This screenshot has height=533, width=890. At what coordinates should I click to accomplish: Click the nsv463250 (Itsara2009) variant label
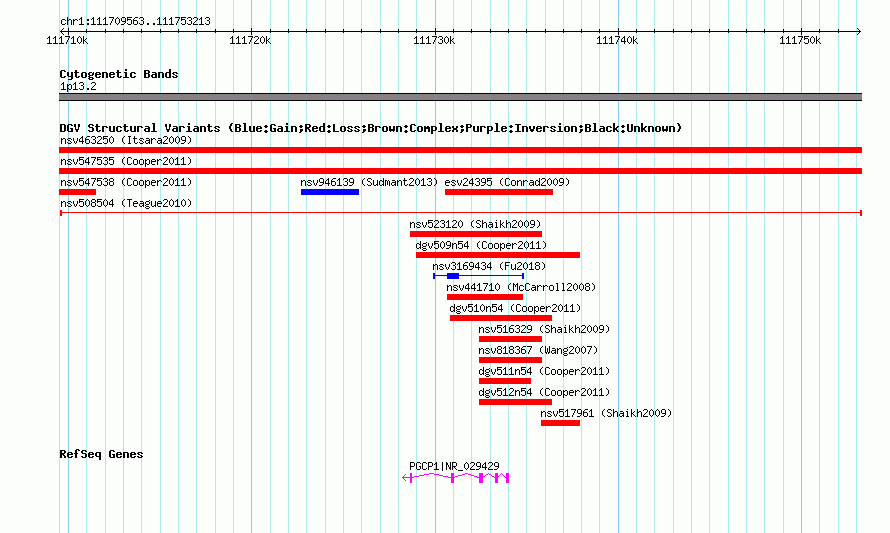126,140
